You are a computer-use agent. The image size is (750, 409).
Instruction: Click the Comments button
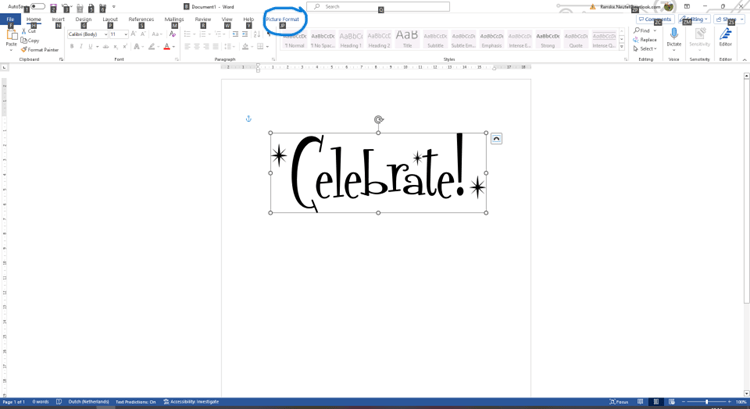click(x=656, y=19)
